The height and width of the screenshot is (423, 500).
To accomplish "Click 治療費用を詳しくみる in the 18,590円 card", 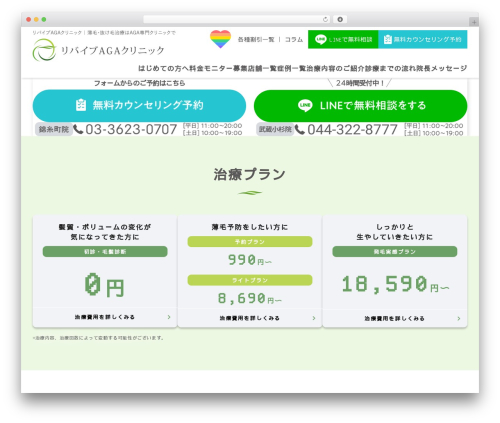I will click(x=395, y=319).
